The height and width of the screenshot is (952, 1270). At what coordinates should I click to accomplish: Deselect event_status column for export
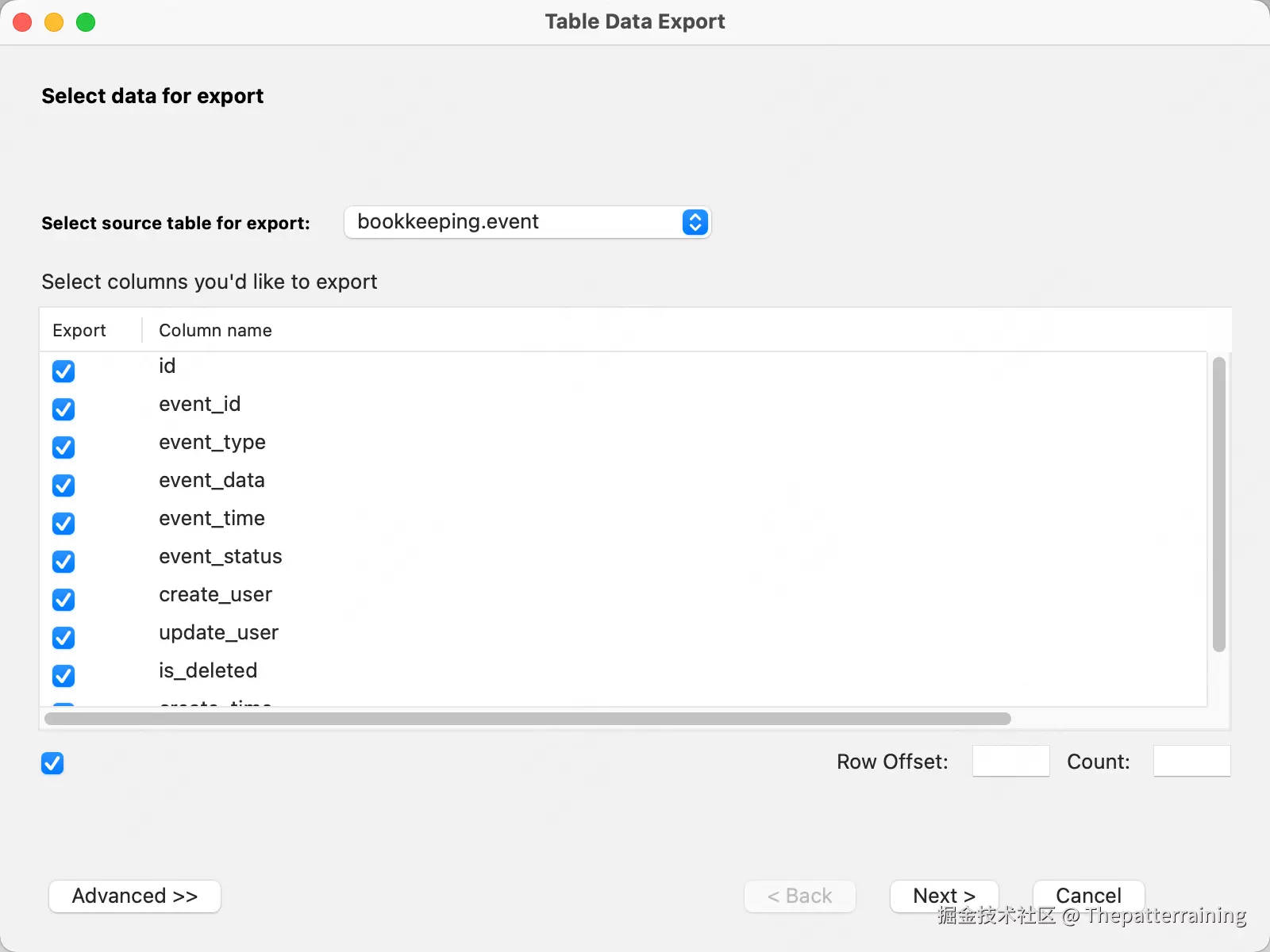click(63, 562)
